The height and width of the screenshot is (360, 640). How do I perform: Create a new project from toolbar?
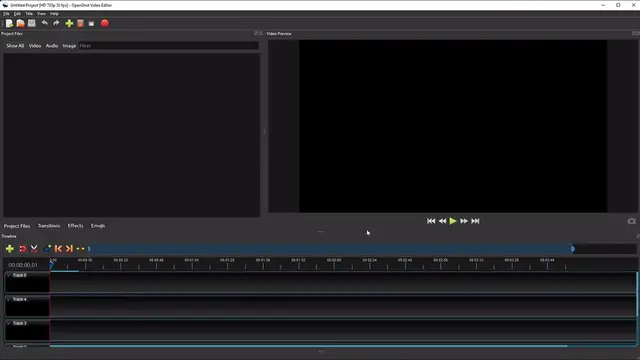(9, 23)
